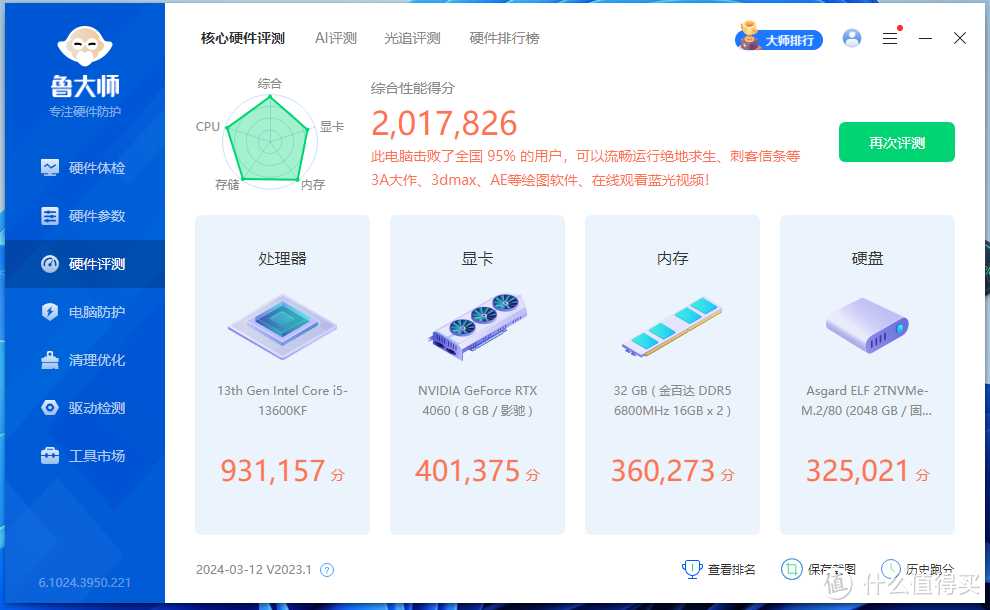Click the 13th Gen Intel Core i5-13600KF text
The width and height of the screenshot is (990, 610).
[282, 400]
